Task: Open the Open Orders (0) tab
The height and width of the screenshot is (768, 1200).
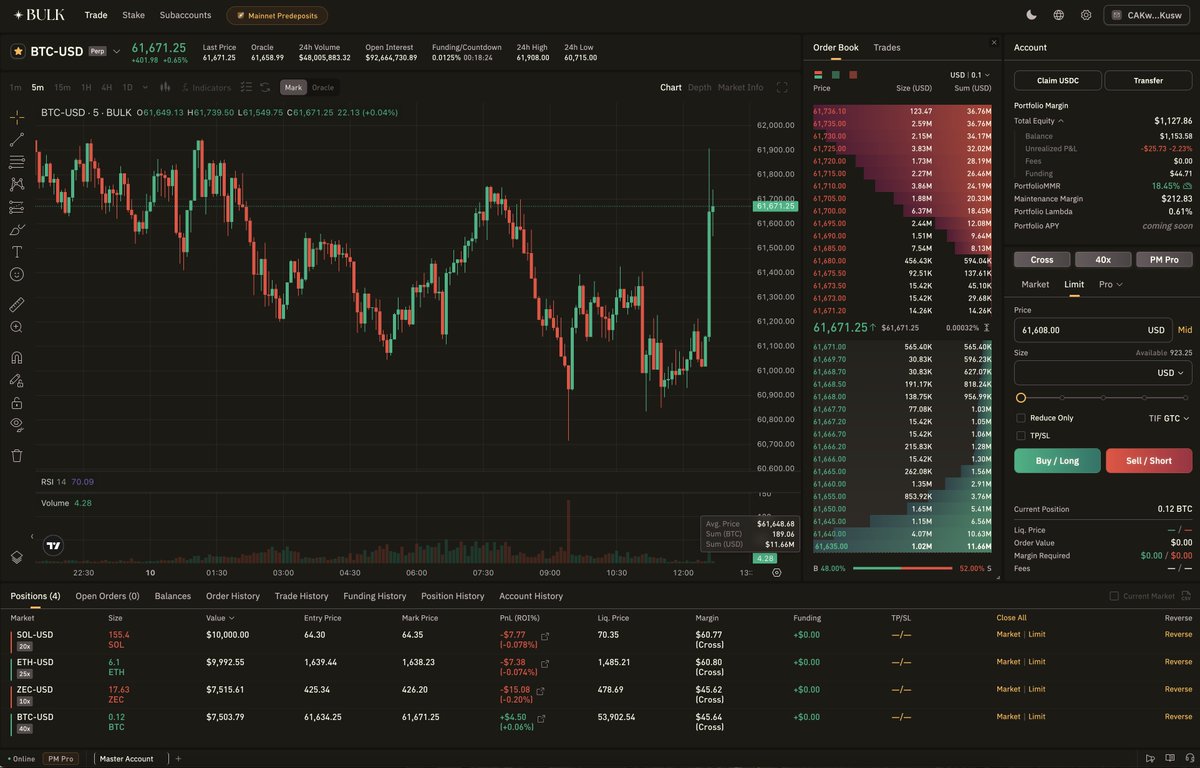Action: coord(107,596)
